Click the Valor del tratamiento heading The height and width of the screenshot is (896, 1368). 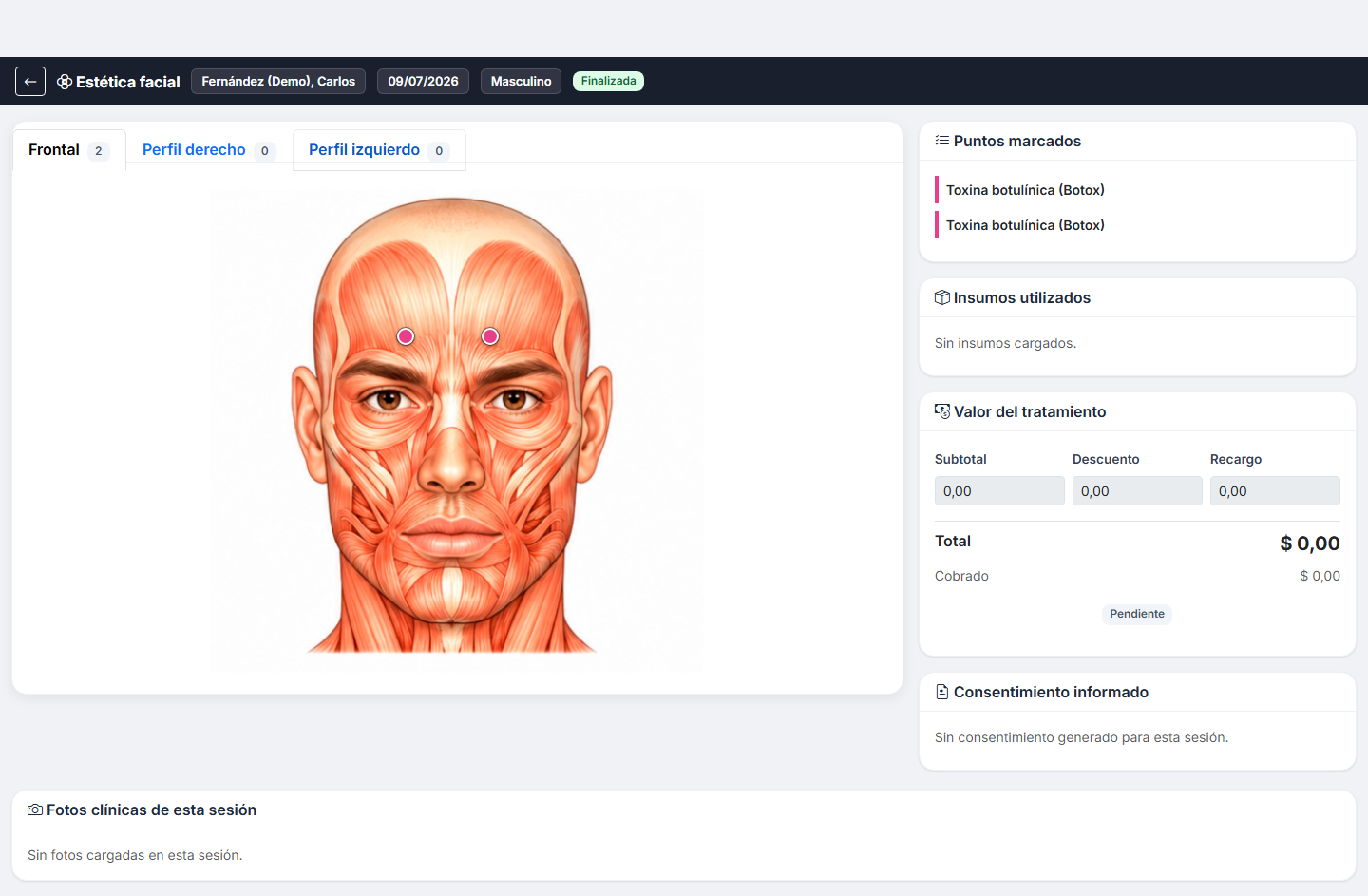tap(1030, 411)
